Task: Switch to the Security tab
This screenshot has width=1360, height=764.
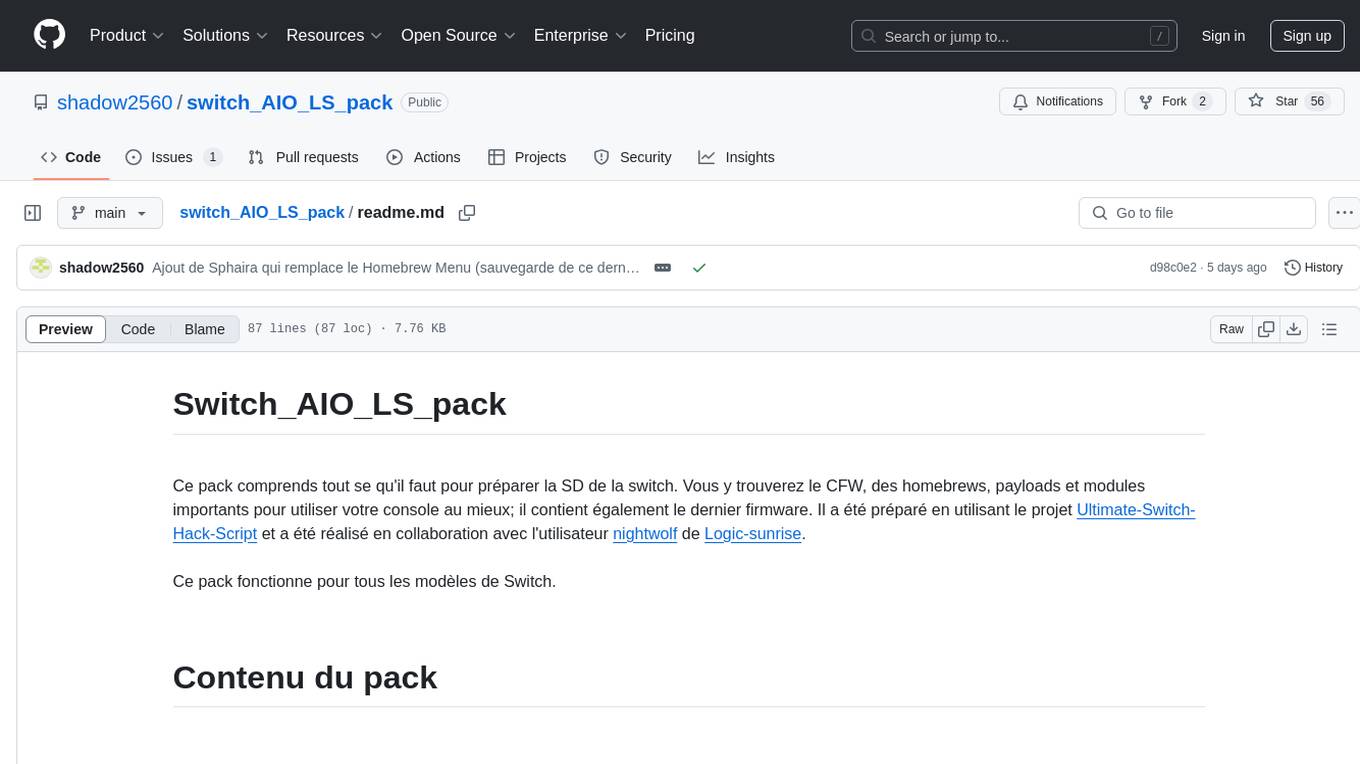Action: tap(632, 157)
